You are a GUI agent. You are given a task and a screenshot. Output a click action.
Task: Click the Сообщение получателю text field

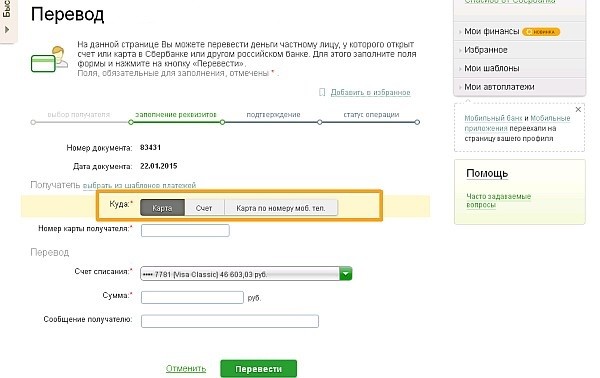(x=230, y=321)
